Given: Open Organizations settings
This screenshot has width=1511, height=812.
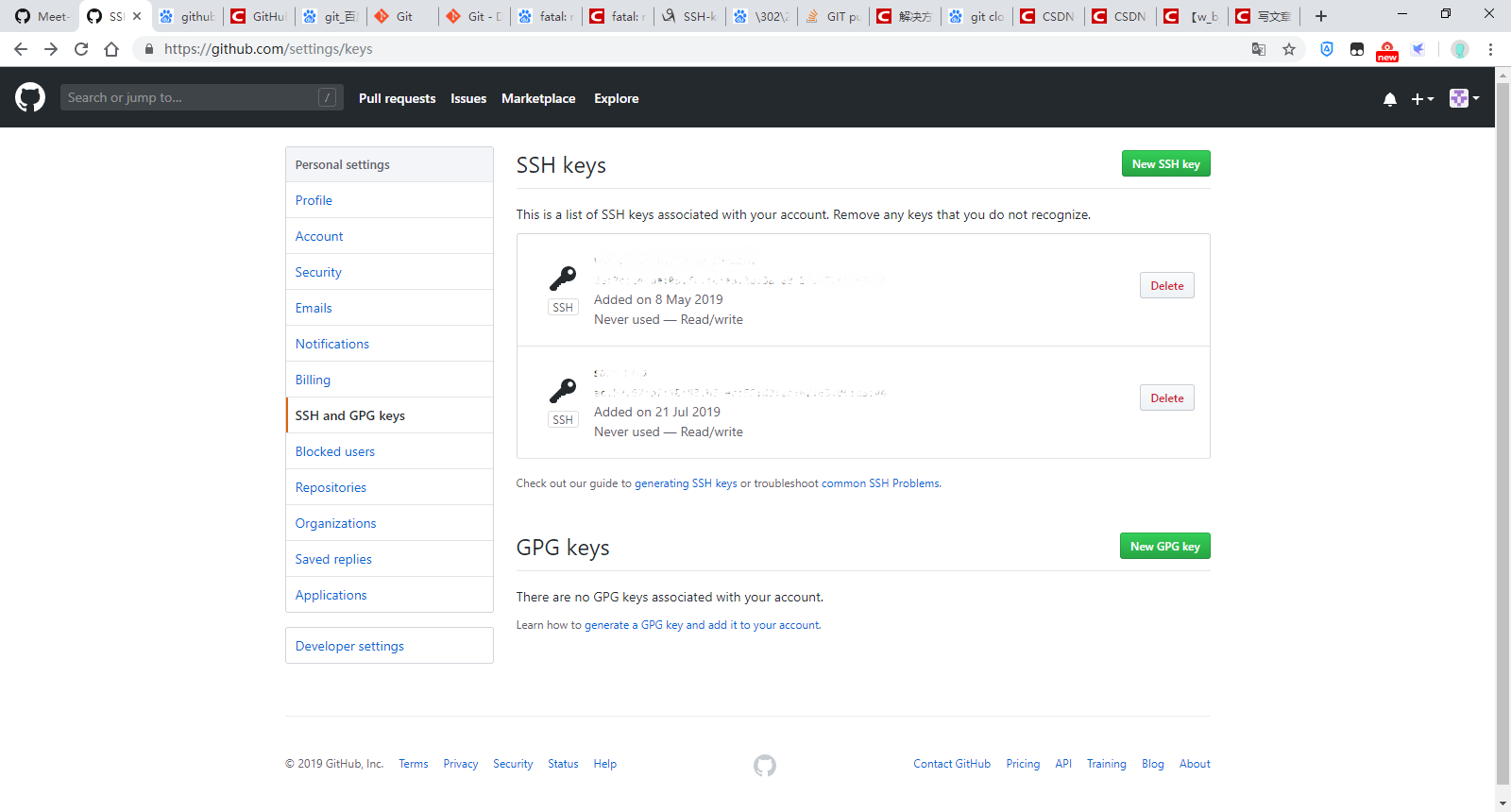Looking at the screenshot, I should [389, 523].
